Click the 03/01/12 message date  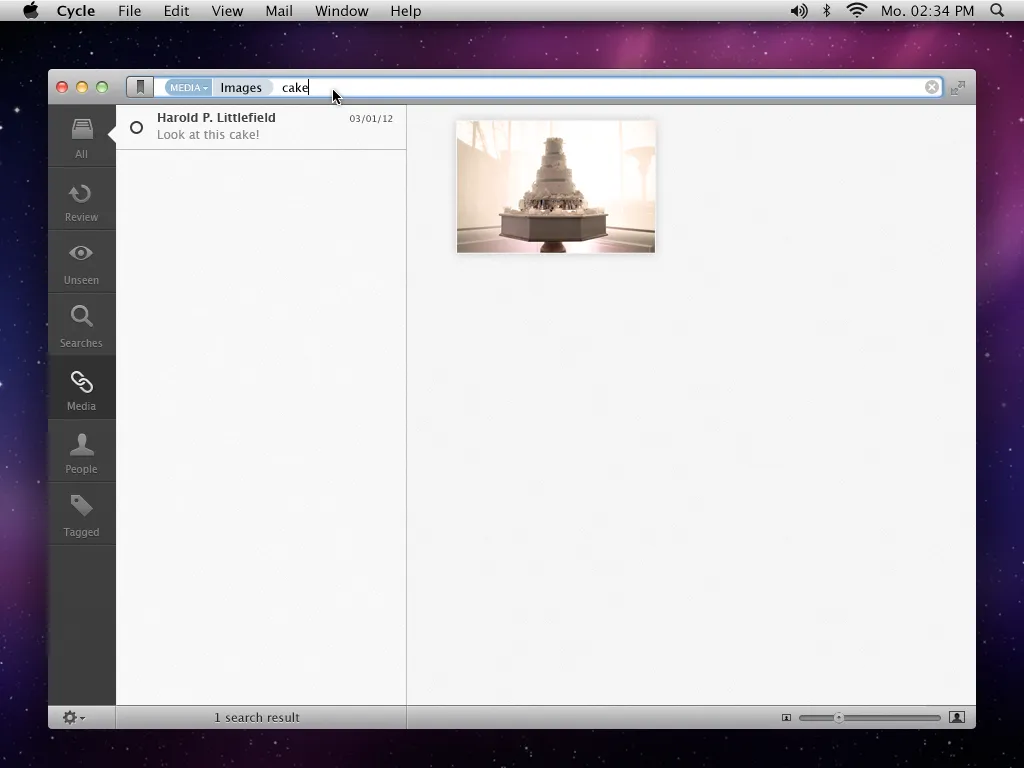tap(371, 118)
